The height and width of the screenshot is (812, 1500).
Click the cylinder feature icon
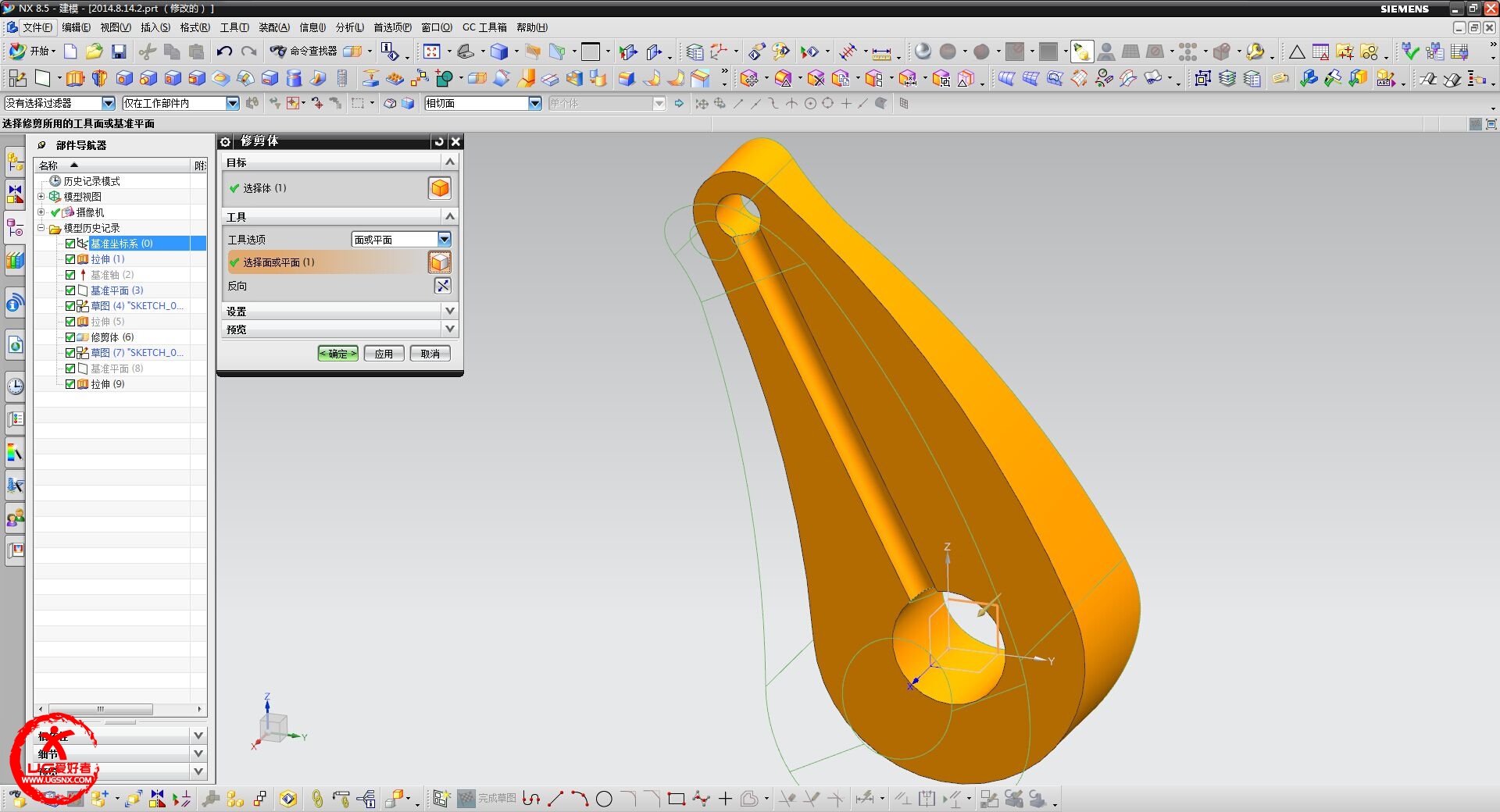(294, 78)
